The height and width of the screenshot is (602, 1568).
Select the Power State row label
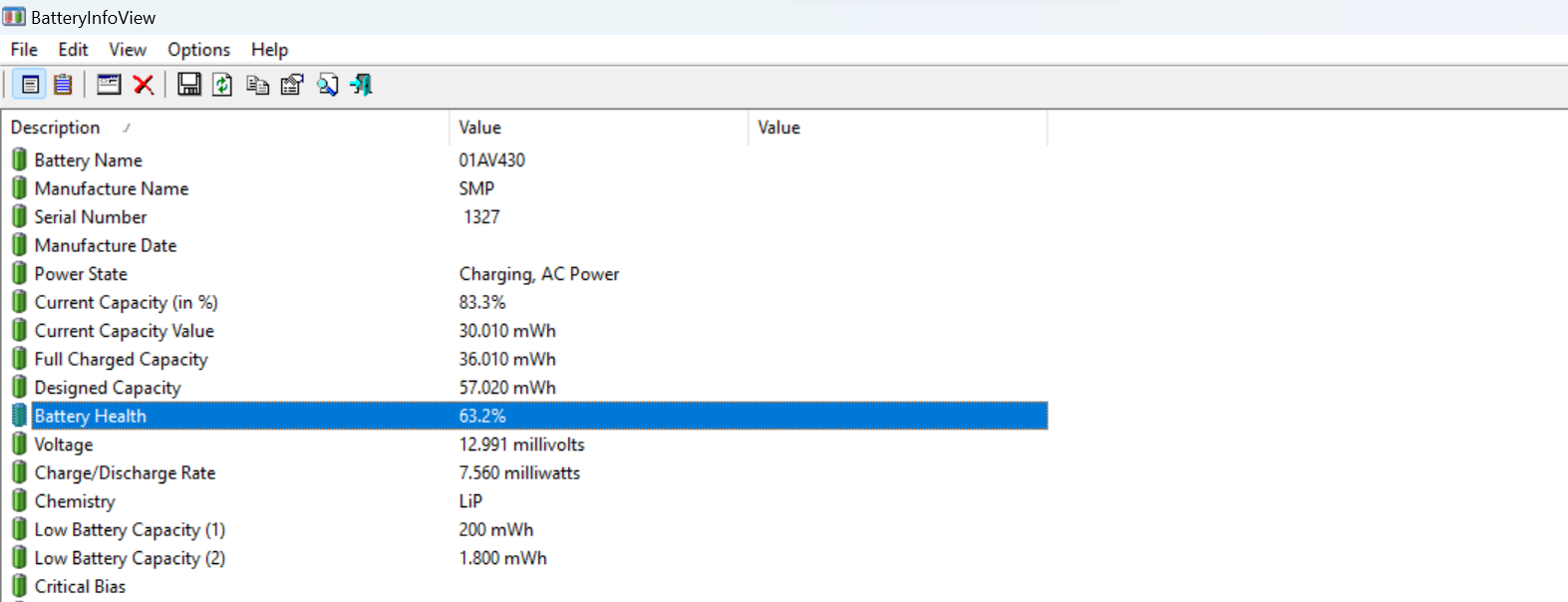[x=81, y=273]
